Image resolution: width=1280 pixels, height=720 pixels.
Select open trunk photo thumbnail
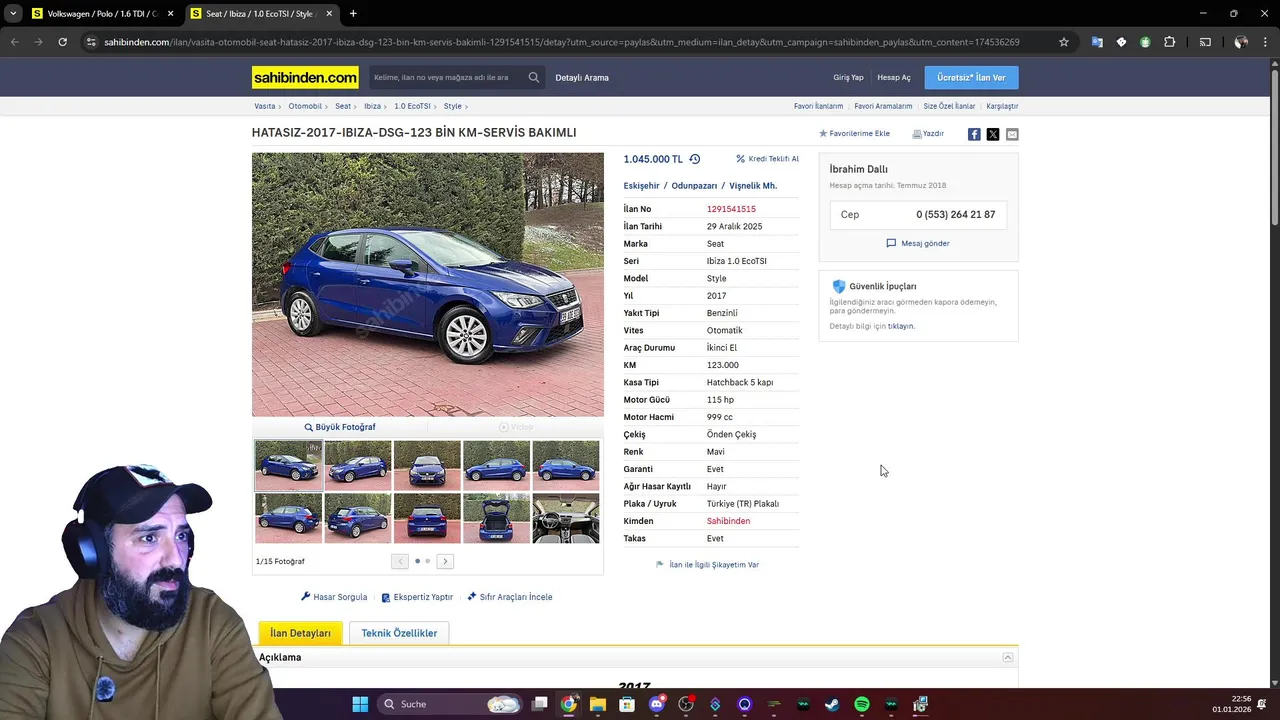point(497,518)
